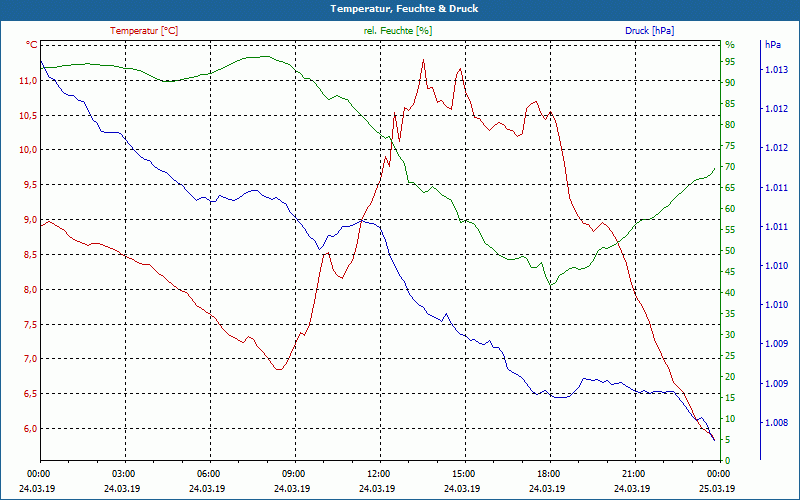
Task: Click the '0' at humidity axis bottom
Action: (728, 461)
